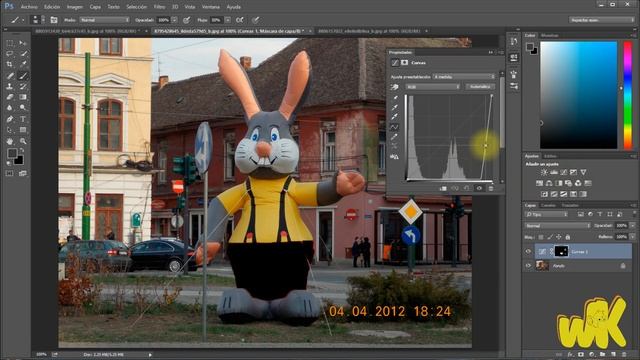Open the layer filter Tipo dropdown
Screen dimensions: 640x360
pyautogui.click(x=547, y=214)
